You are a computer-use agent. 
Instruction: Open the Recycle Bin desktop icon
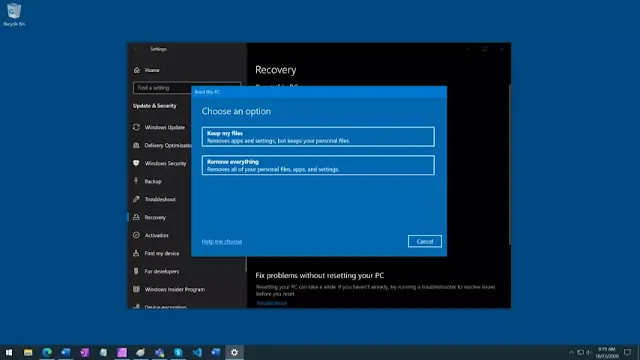tap(14, 15)
